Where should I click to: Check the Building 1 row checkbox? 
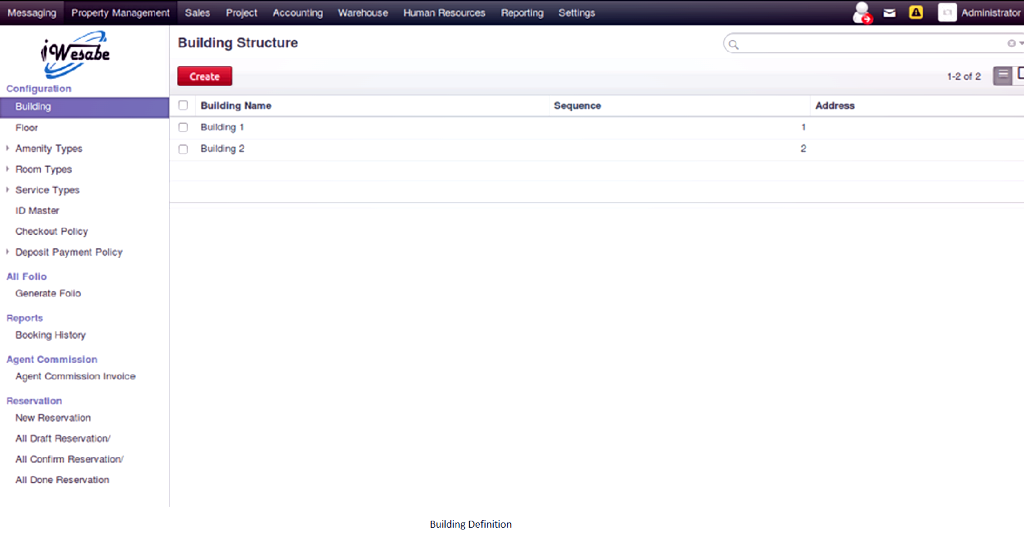click(183, 127)
